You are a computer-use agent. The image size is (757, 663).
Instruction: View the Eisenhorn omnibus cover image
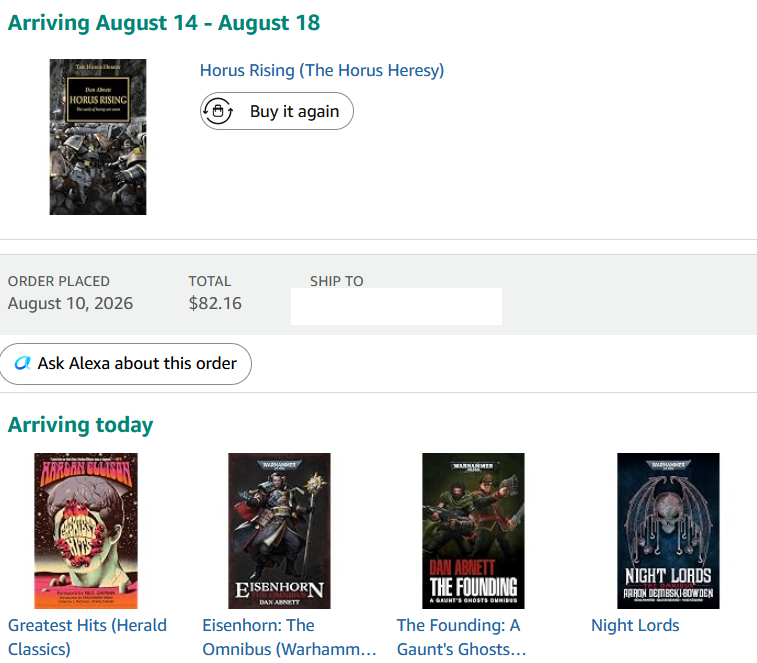(x=280, y=531)
